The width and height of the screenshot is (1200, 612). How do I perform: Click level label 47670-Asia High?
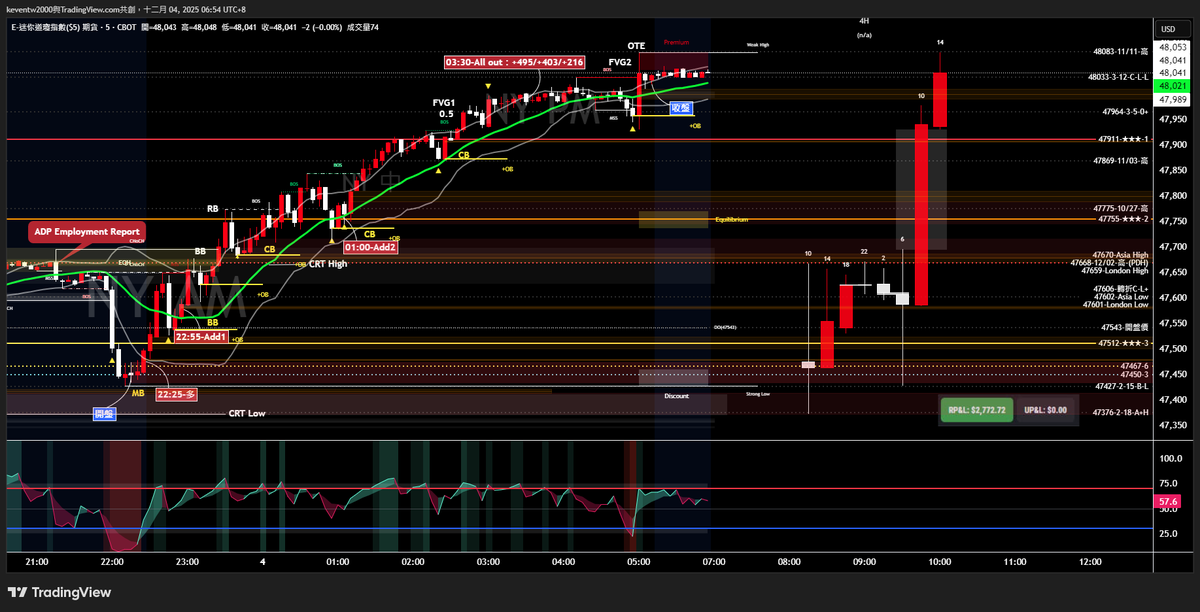(x=1121, y=255)
